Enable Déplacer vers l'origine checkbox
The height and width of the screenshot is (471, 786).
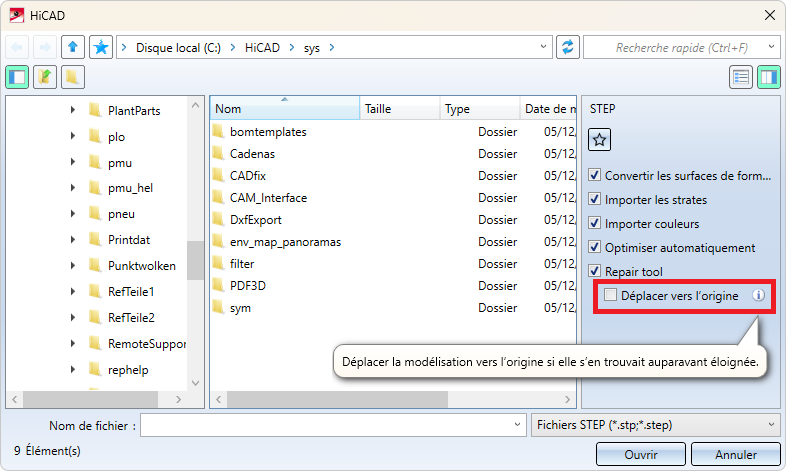click(x=610, y=295)
